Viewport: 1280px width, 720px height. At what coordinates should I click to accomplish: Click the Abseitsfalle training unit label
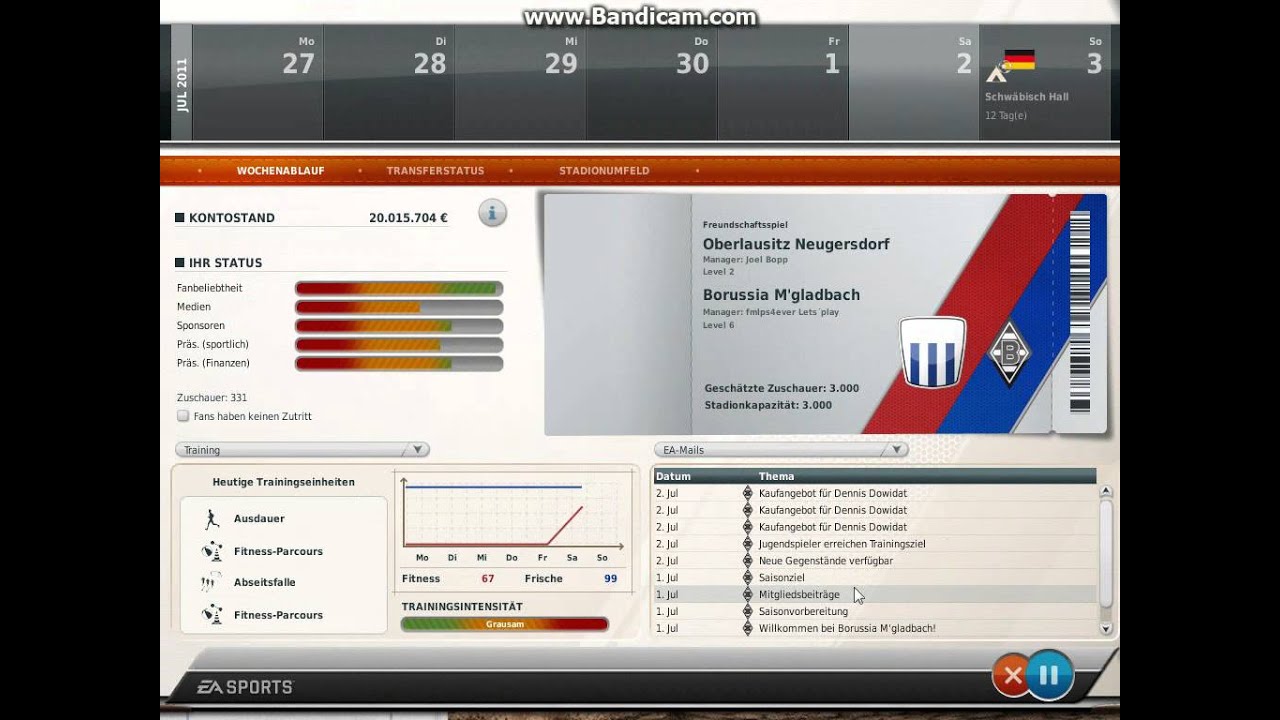click(265, 582)
